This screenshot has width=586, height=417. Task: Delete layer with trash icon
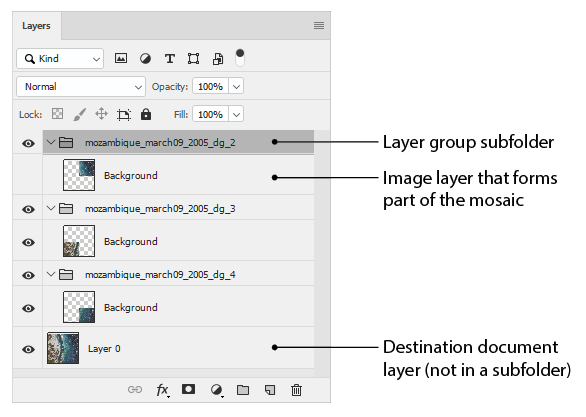(x=296, y=390)
